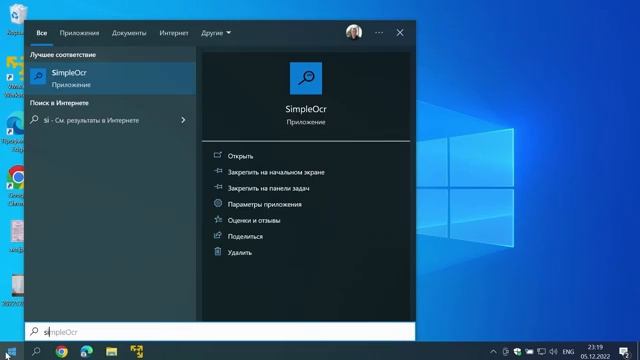
Task: Click the SimpleOcr title in details pane
Action: point(306,109)
